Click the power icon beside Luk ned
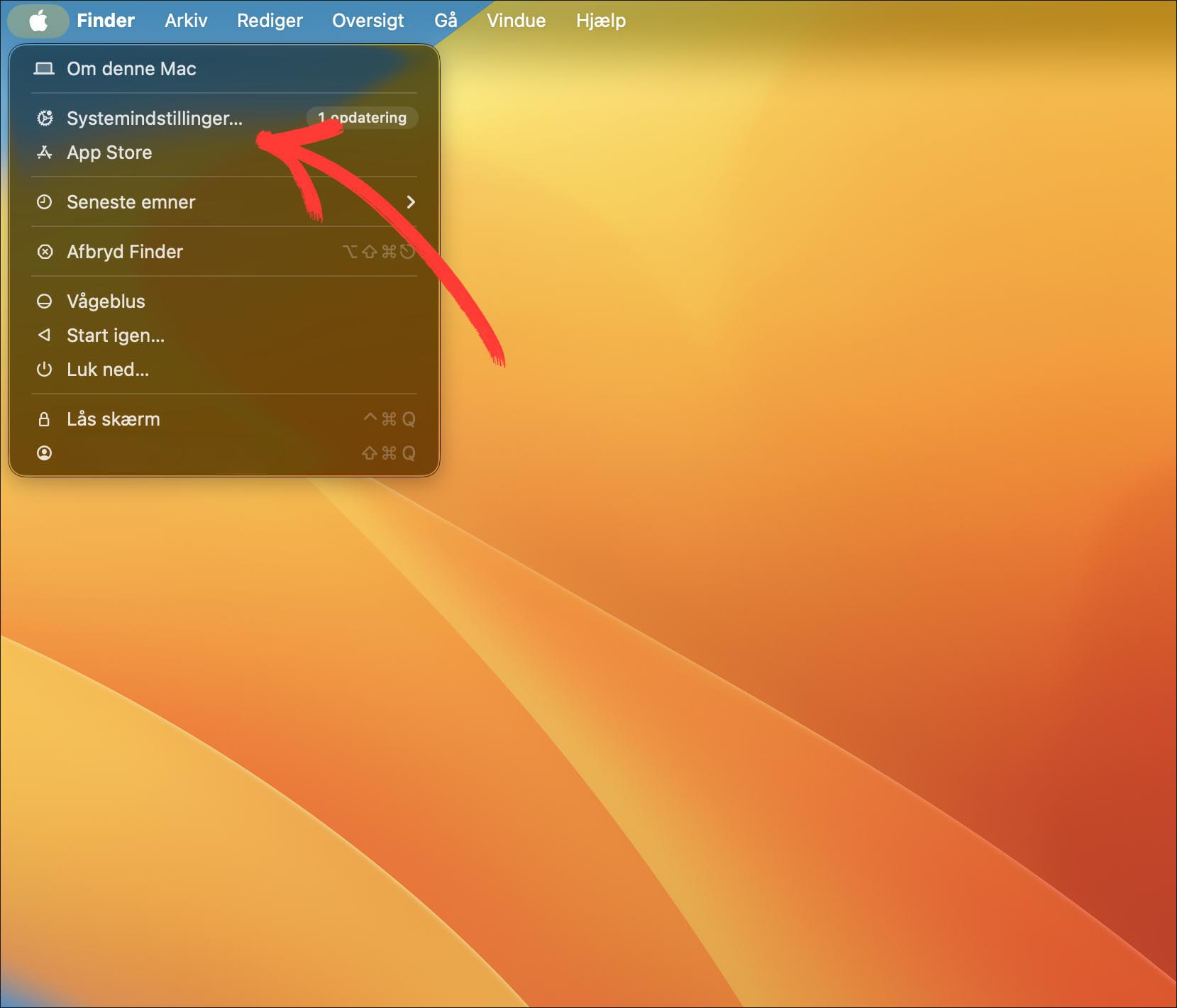The width and height of the screenshot is (1177, 1008). coord(44,369)
